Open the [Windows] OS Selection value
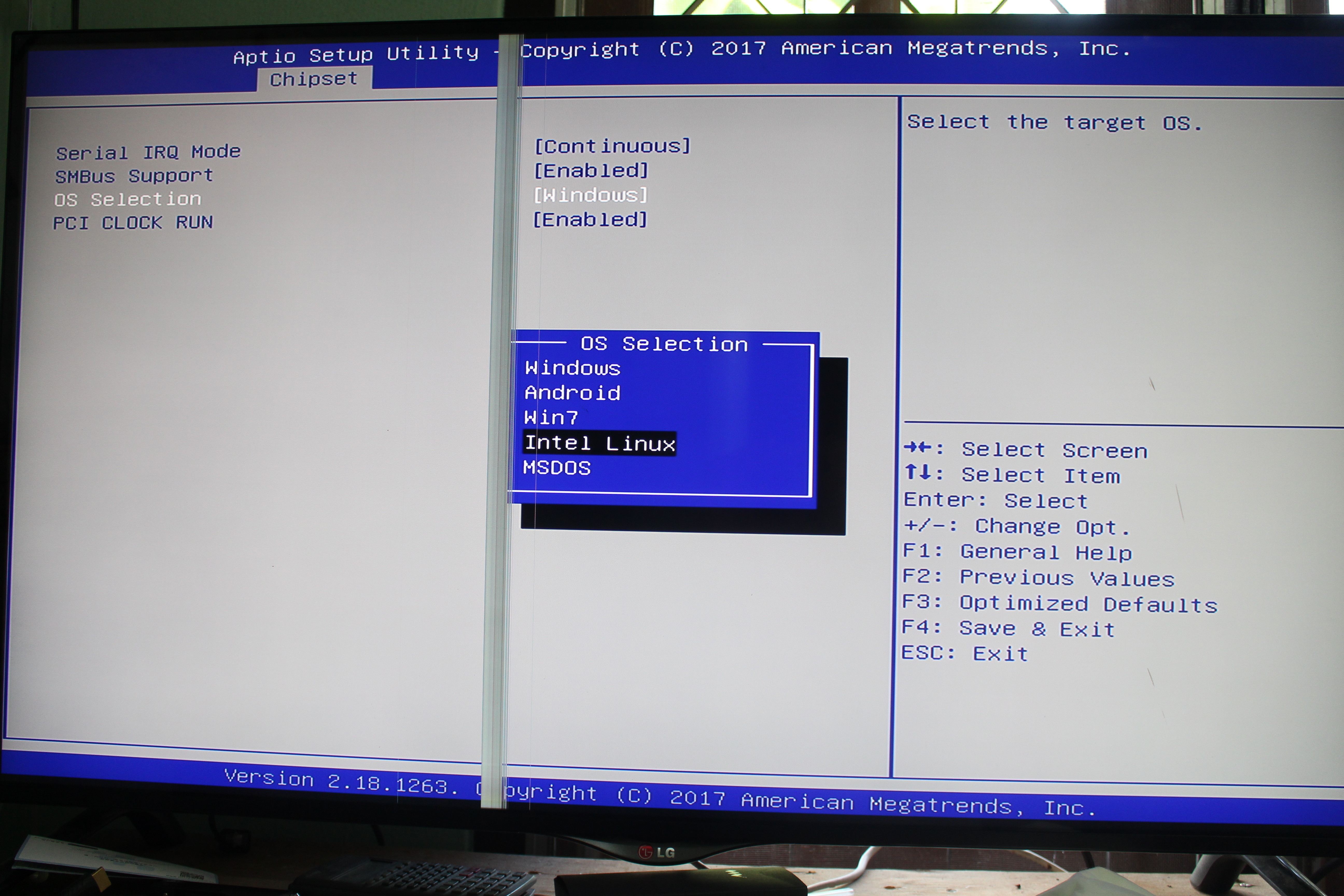Screen dimensions: 1344x896 click(x=590, y=195)
